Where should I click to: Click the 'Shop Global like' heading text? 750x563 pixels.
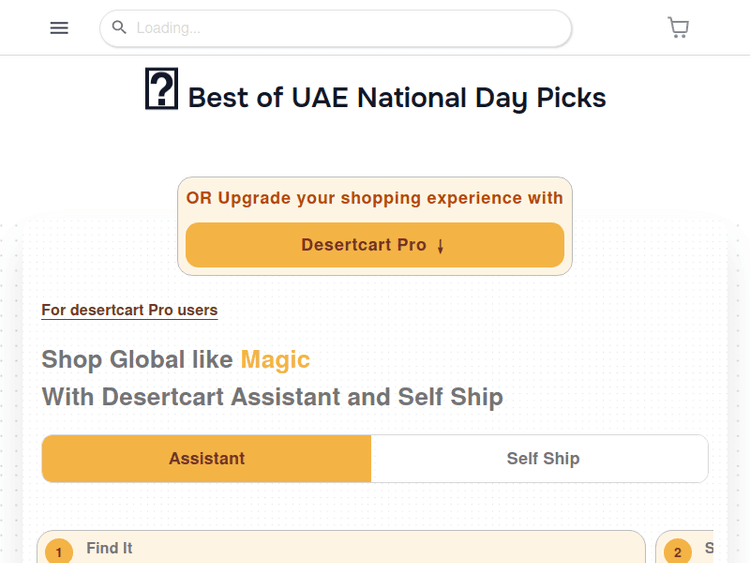pos(138,360)
